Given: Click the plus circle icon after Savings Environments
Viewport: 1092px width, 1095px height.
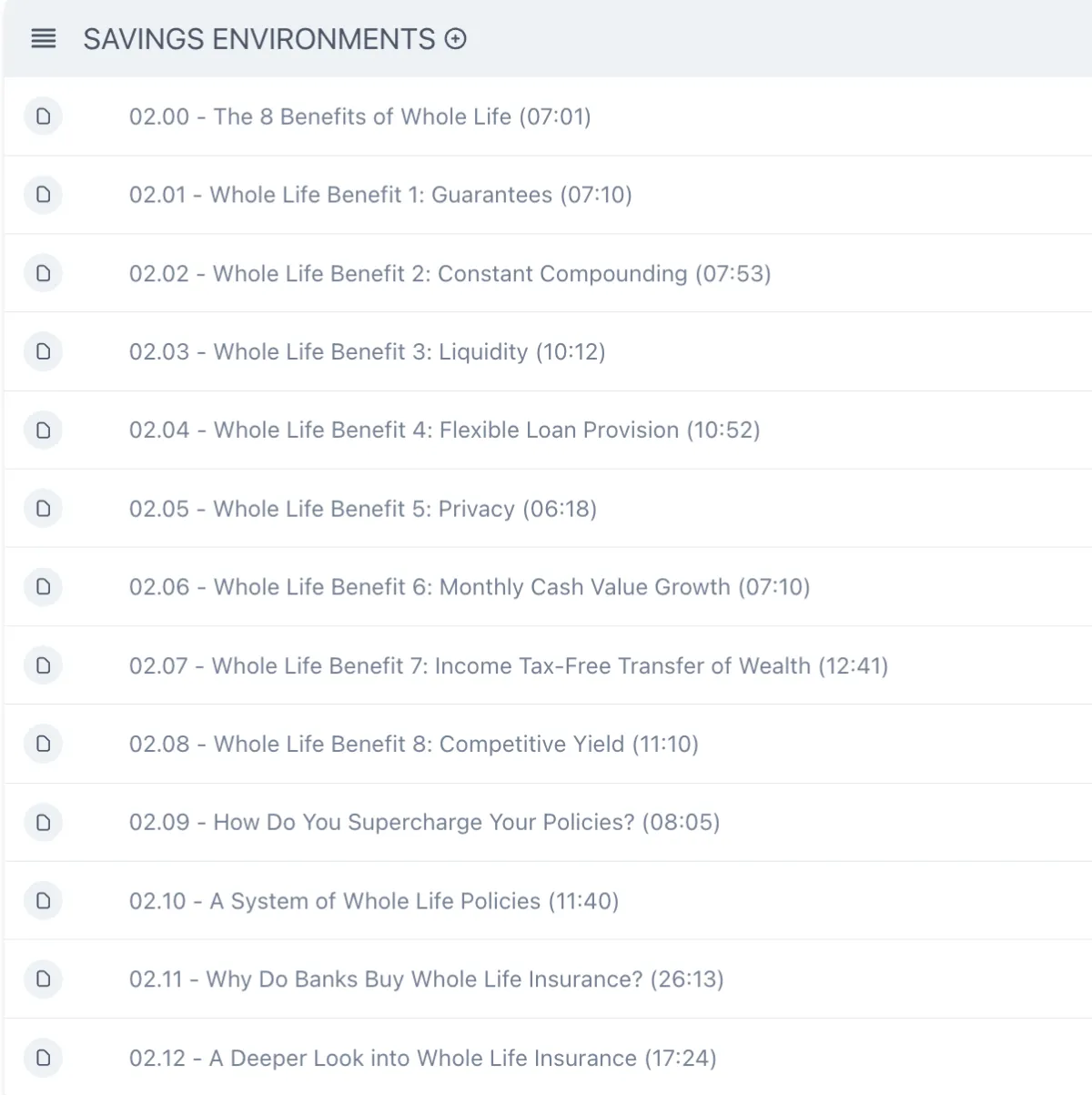Looking at the screenshot, I should [456, 39].
